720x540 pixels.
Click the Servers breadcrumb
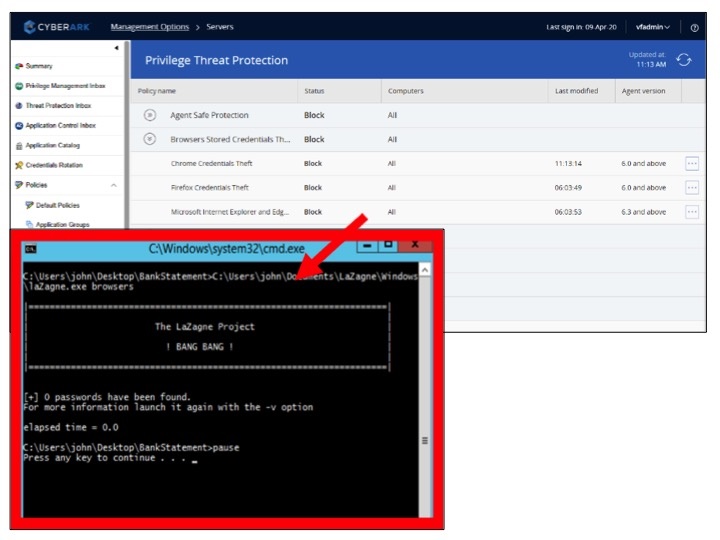pyautogui.click(x=219, y=27)
